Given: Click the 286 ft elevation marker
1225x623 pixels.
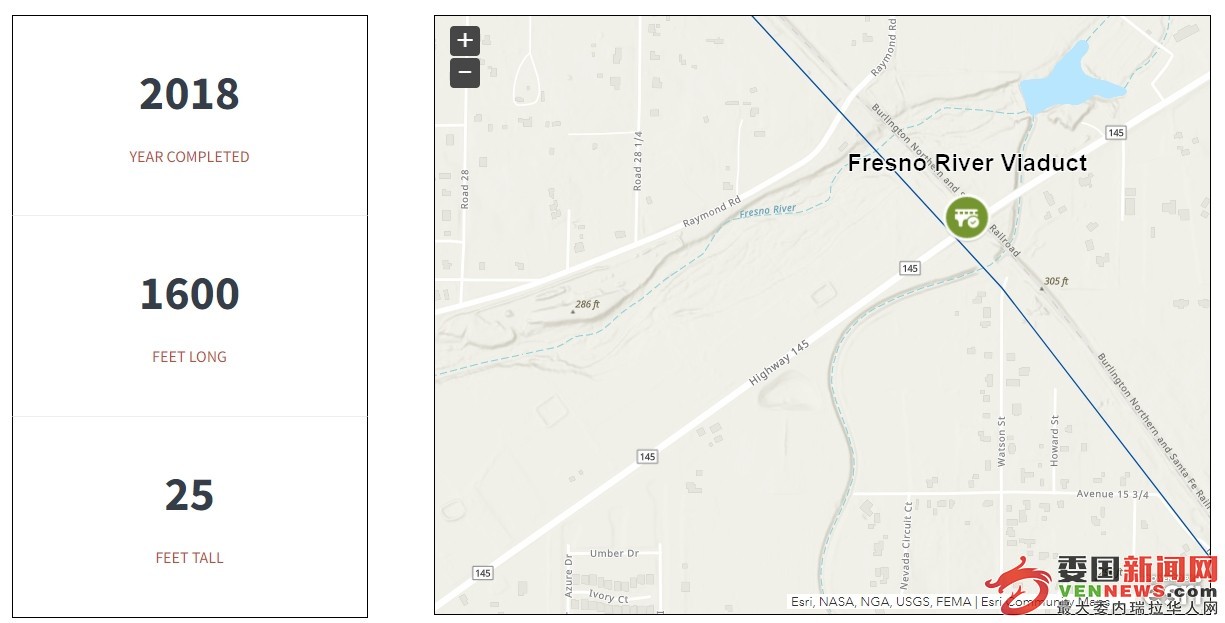Looking at the screenshot, I should (585, 305).
